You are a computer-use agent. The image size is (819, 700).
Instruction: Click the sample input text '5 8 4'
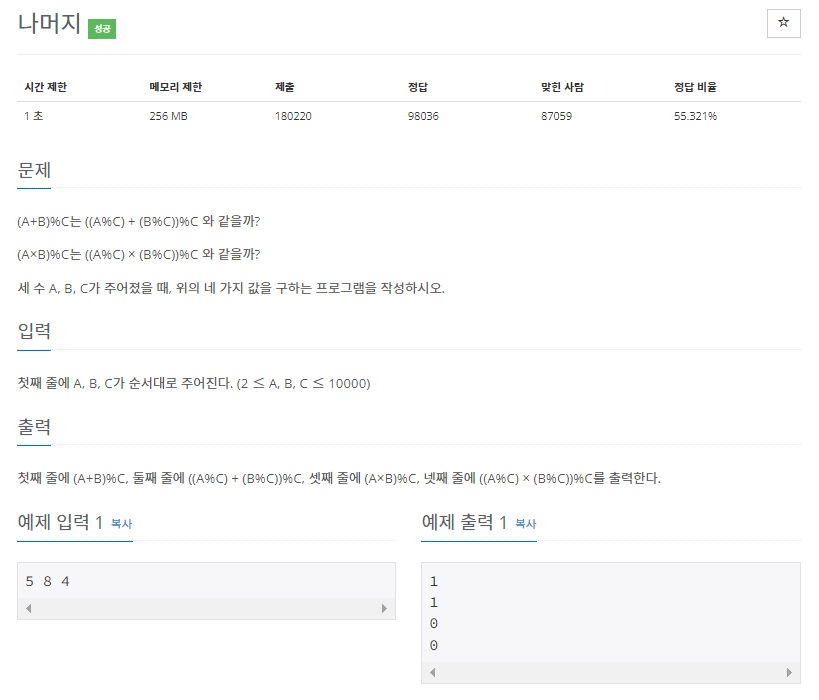point(48,581)
